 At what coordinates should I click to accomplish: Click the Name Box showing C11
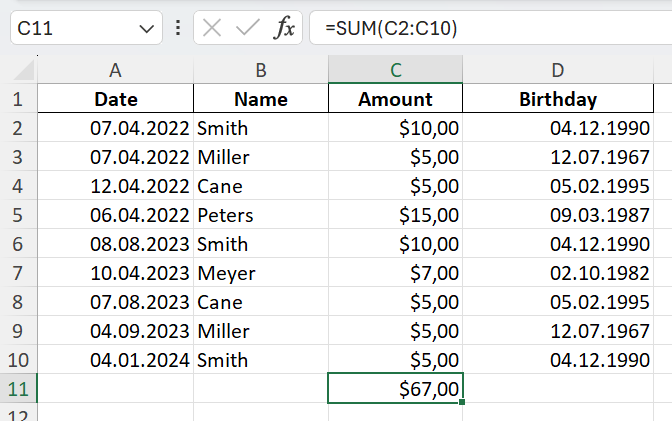86,28
